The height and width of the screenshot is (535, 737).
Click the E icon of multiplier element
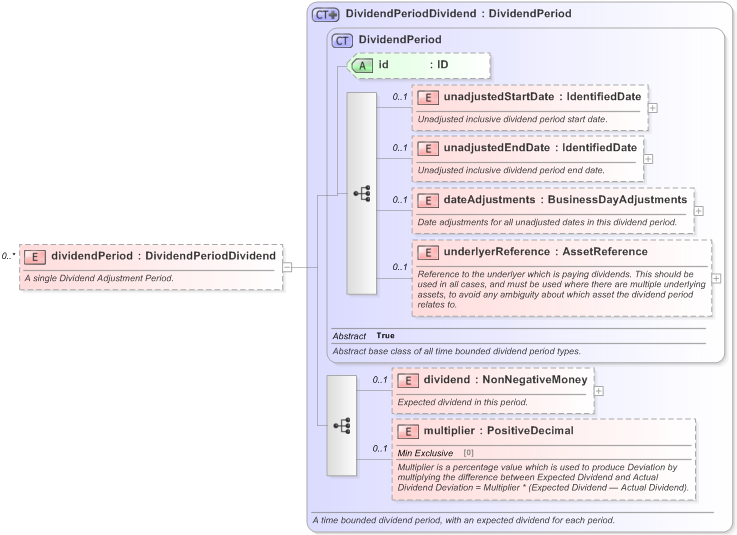coord(408,432)
